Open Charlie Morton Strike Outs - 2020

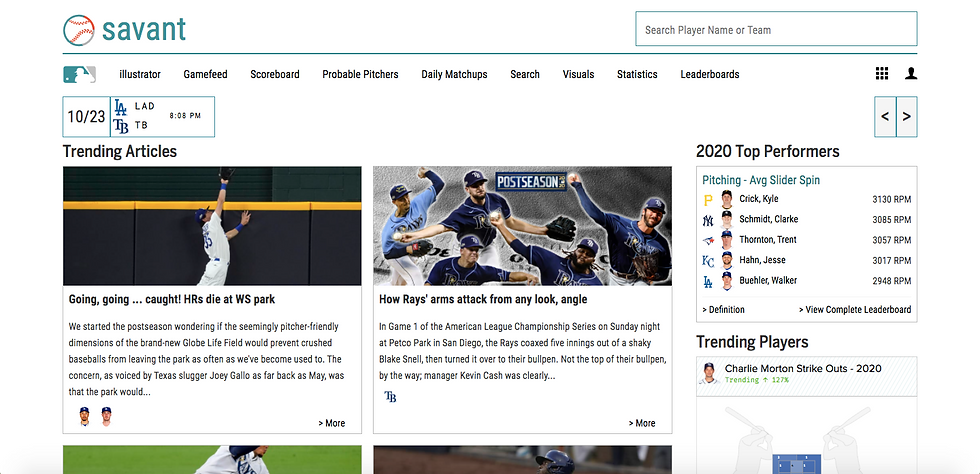click(x=803, y=368)
